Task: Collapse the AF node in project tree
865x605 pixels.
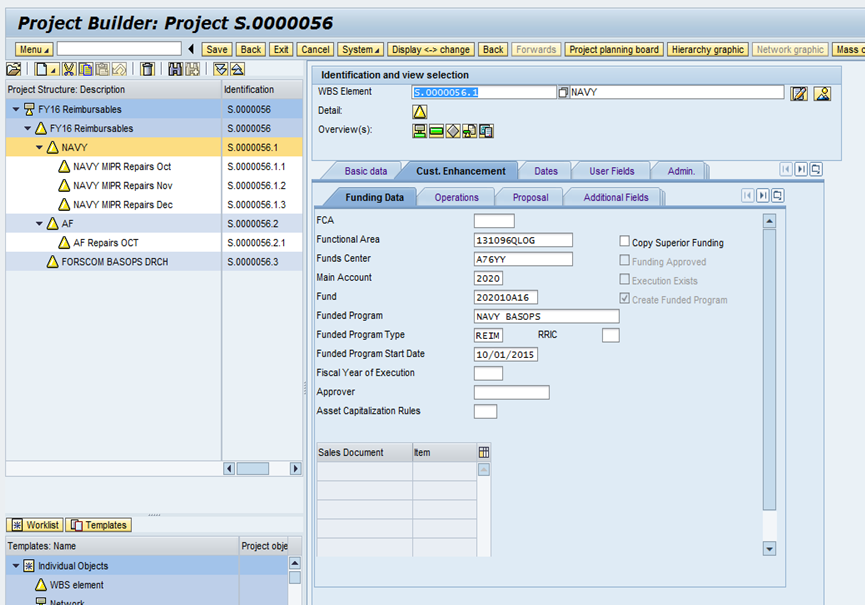Action: pos(39,224)
